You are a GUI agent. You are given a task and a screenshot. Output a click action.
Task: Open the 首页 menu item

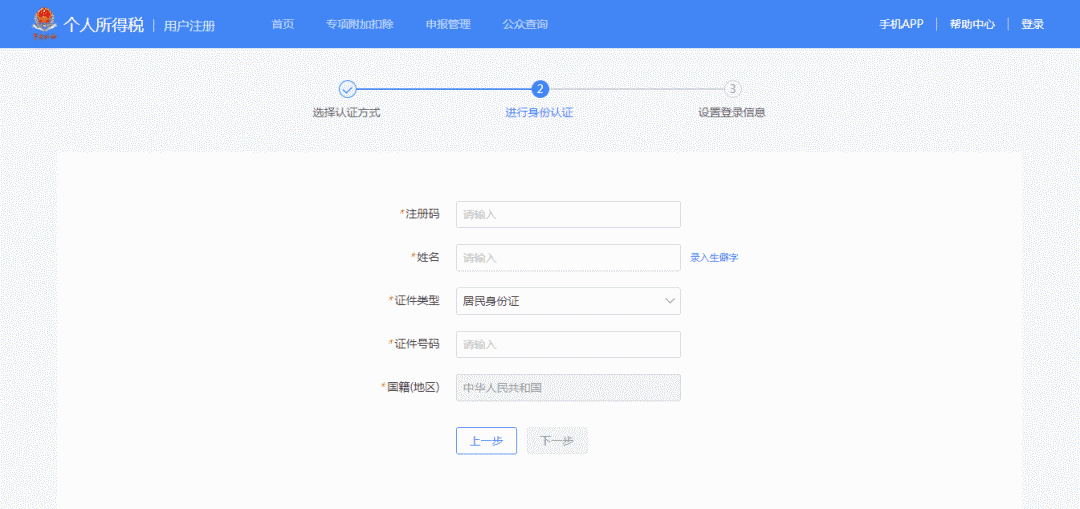pos(283,24)
